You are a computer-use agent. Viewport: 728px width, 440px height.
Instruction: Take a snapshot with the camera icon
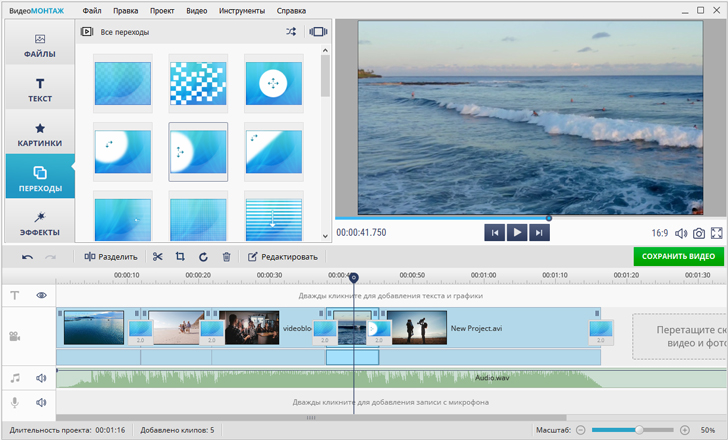(699, 233)
